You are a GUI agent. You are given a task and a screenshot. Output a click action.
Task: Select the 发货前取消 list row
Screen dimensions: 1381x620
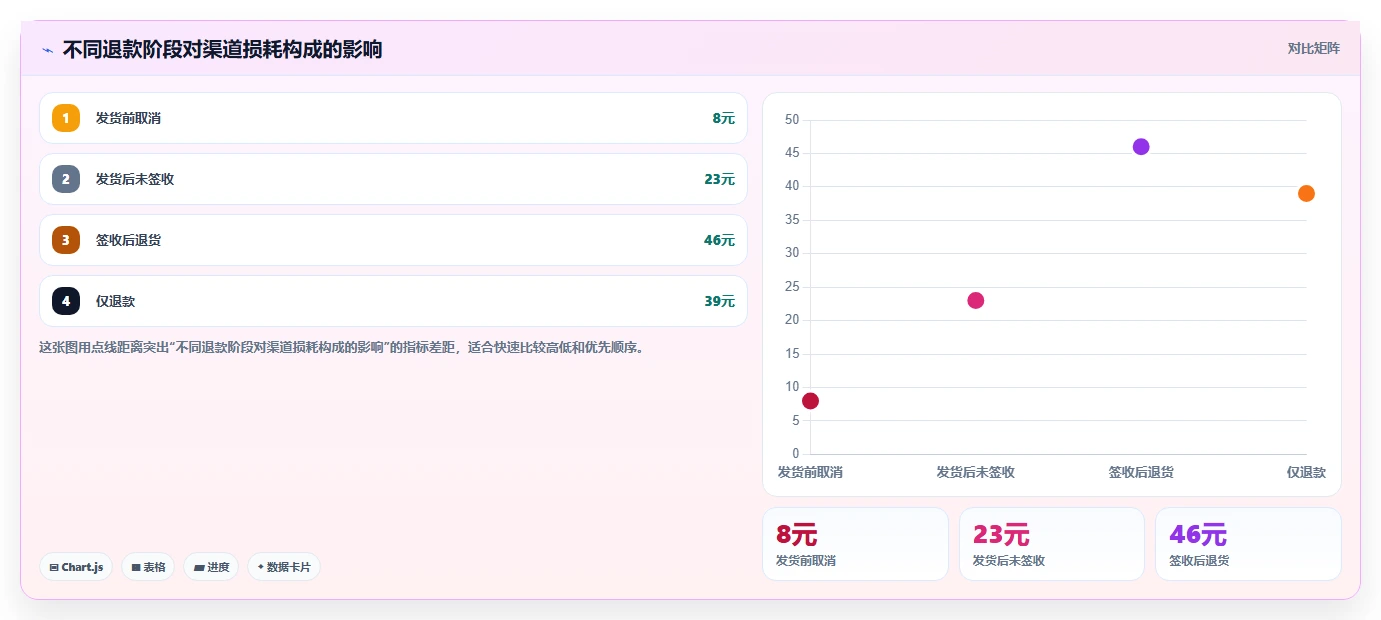tap(393, 118)
